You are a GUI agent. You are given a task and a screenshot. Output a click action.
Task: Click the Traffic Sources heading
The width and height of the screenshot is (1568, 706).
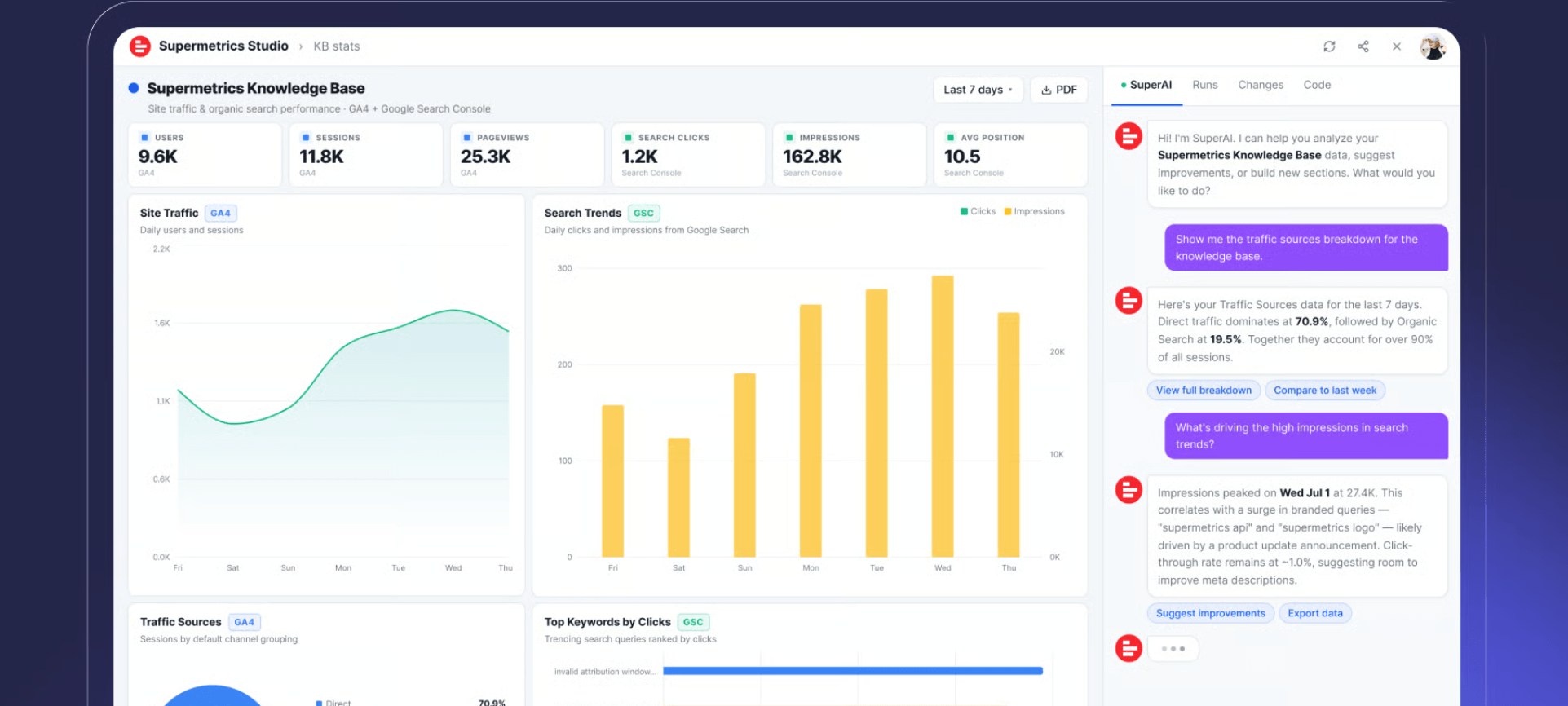coord(180,622)
